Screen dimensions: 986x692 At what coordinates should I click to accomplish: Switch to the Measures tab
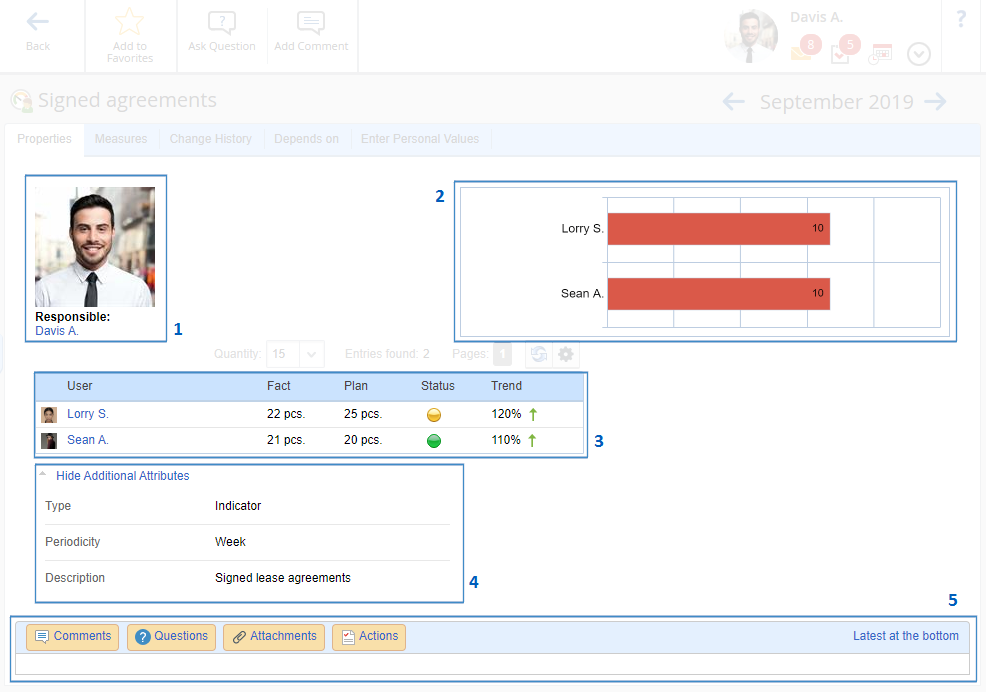pyautogui.click(x=121, y=139)
